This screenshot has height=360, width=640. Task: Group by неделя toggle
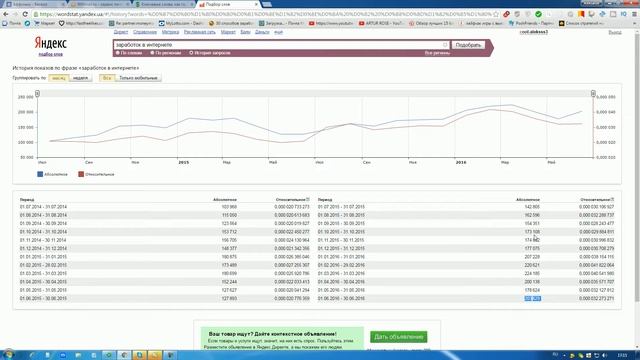tap(80, 78)
